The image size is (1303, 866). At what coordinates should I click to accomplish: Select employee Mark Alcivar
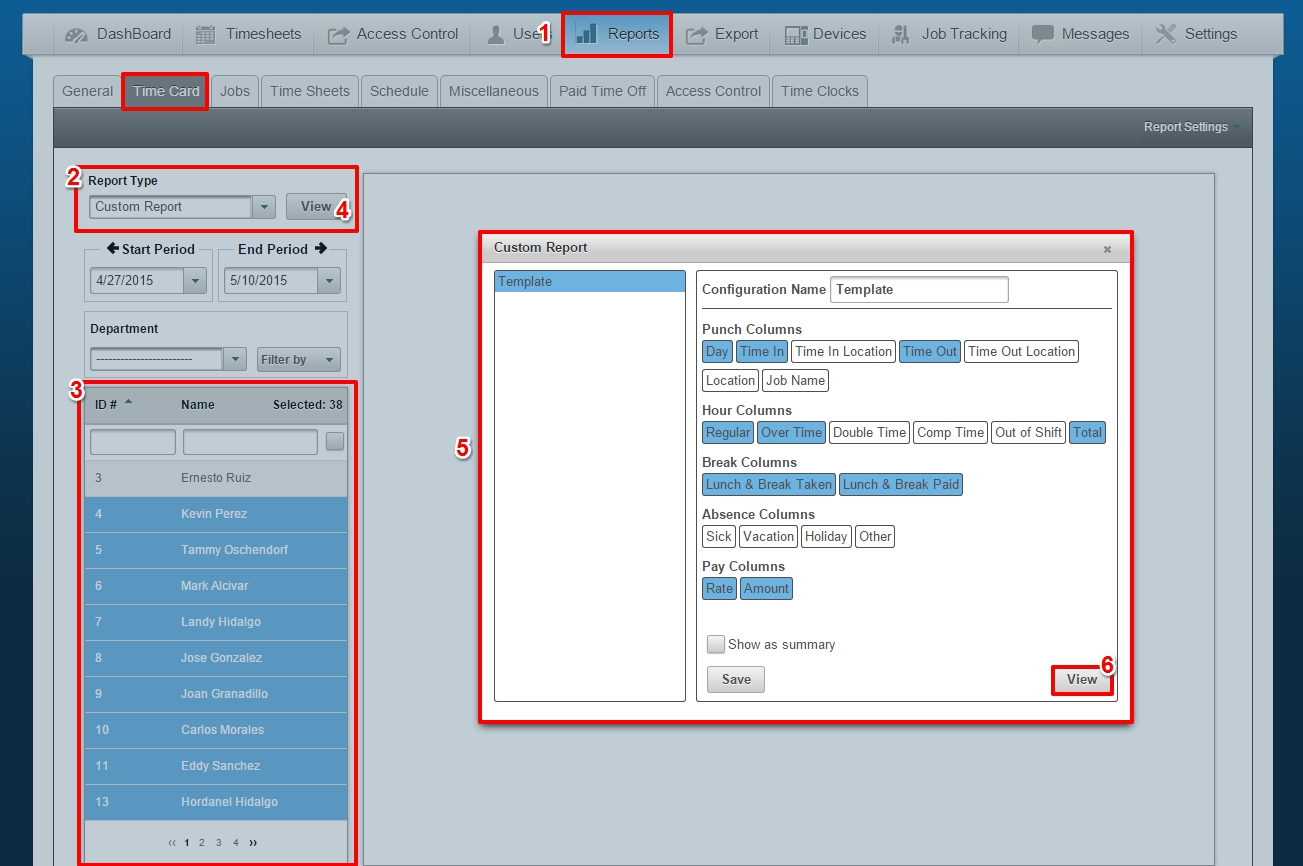(x=216, y=586)
